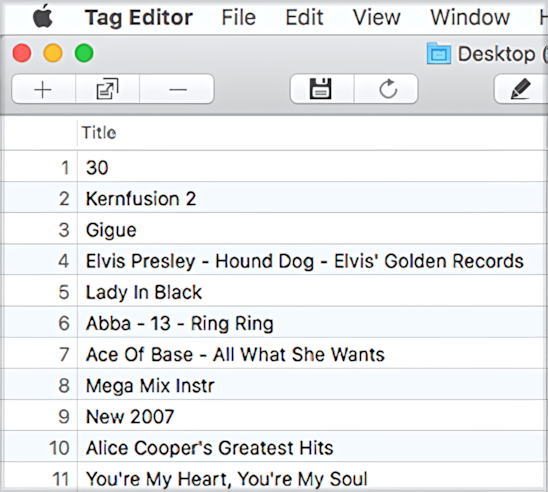Image resolution: width=548 pixels, height=492 pixels.
Task: Sort by the Title column header
Action: click(99, 133)
